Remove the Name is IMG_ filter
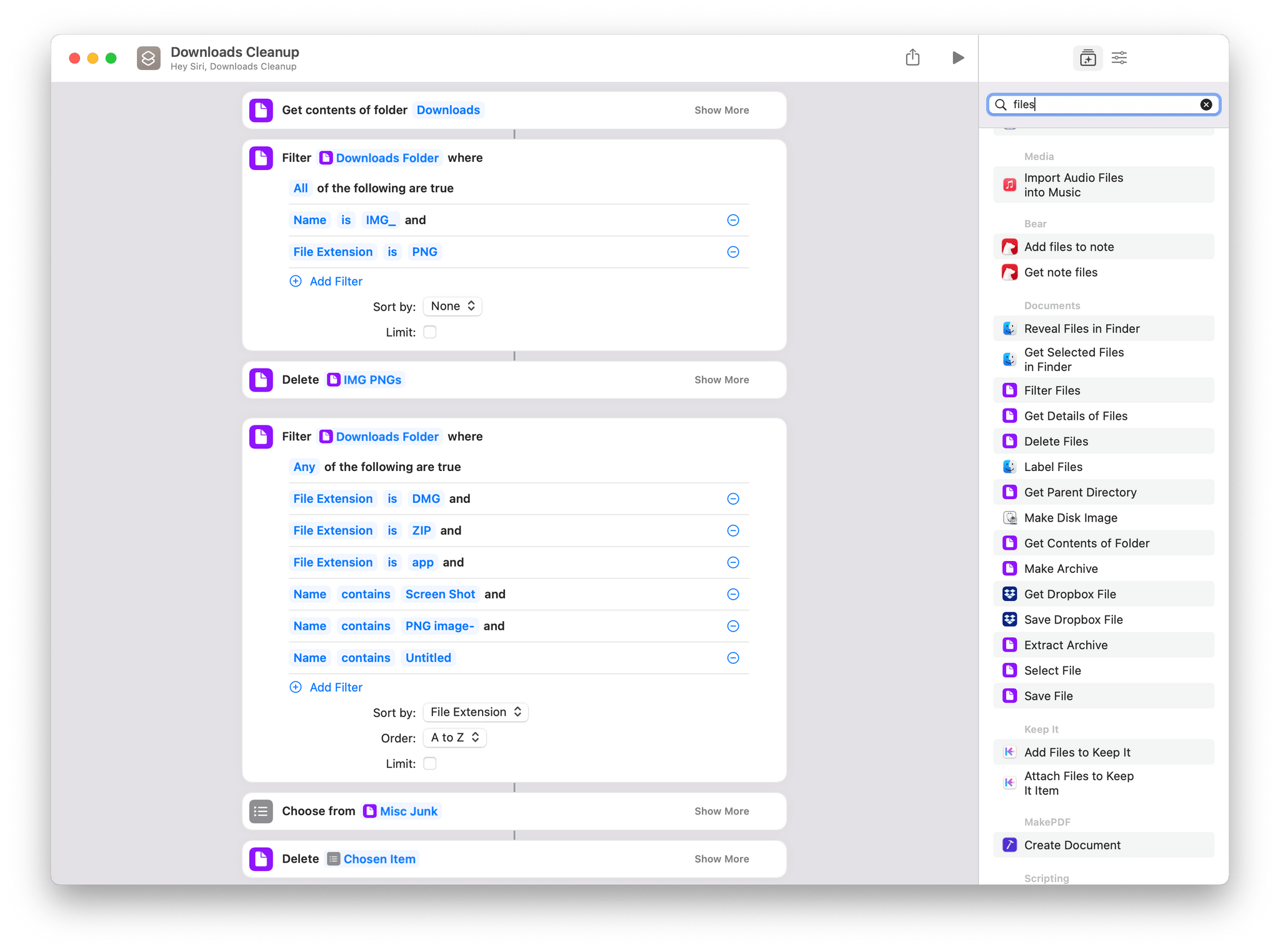Viewport: 1280px width, 952px height. click(x=733, y=220)
